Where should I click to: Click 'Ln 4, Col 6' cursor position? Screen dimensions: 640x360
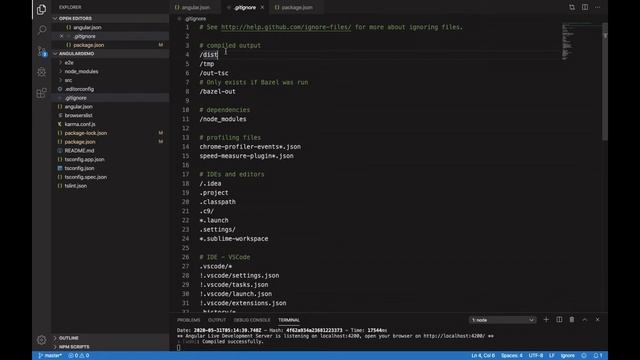tap(483, 356)
